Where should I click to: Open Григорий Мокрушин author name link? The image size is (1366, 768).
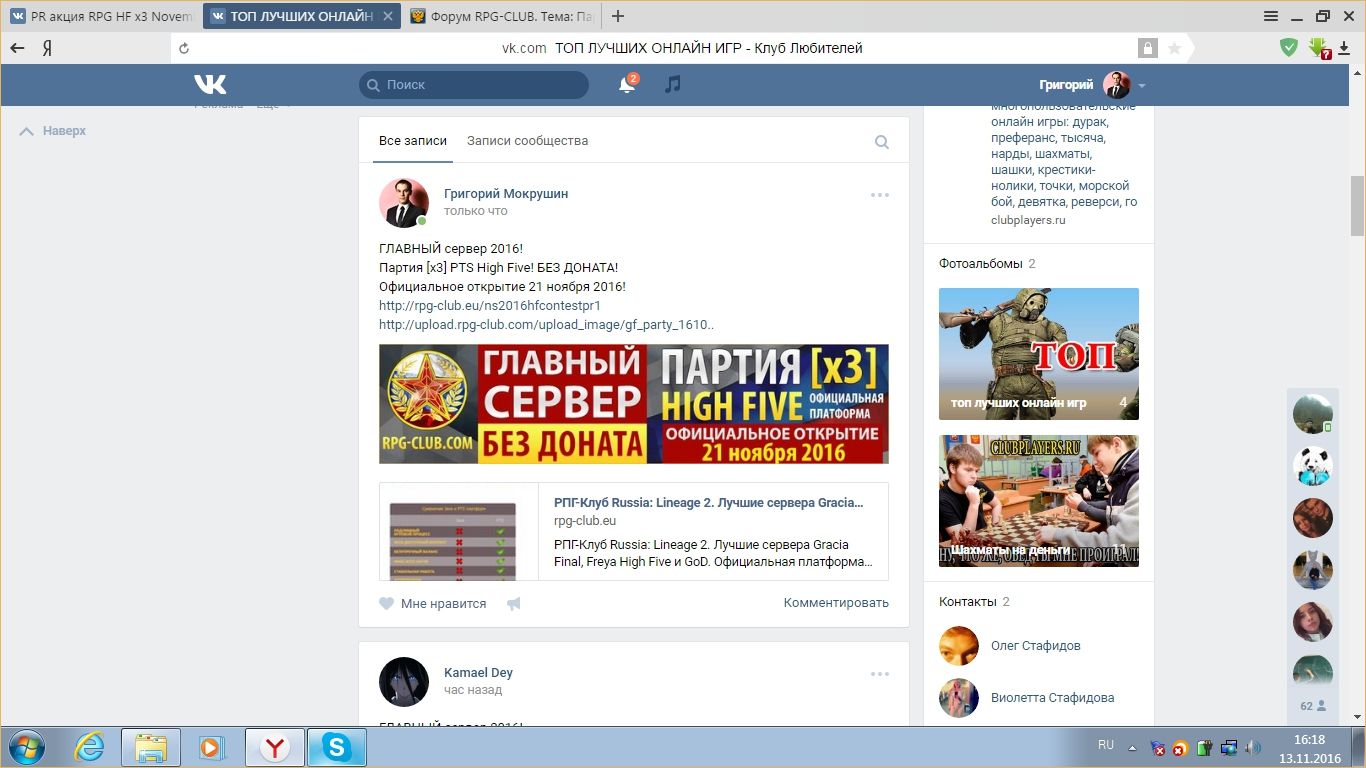506,194
